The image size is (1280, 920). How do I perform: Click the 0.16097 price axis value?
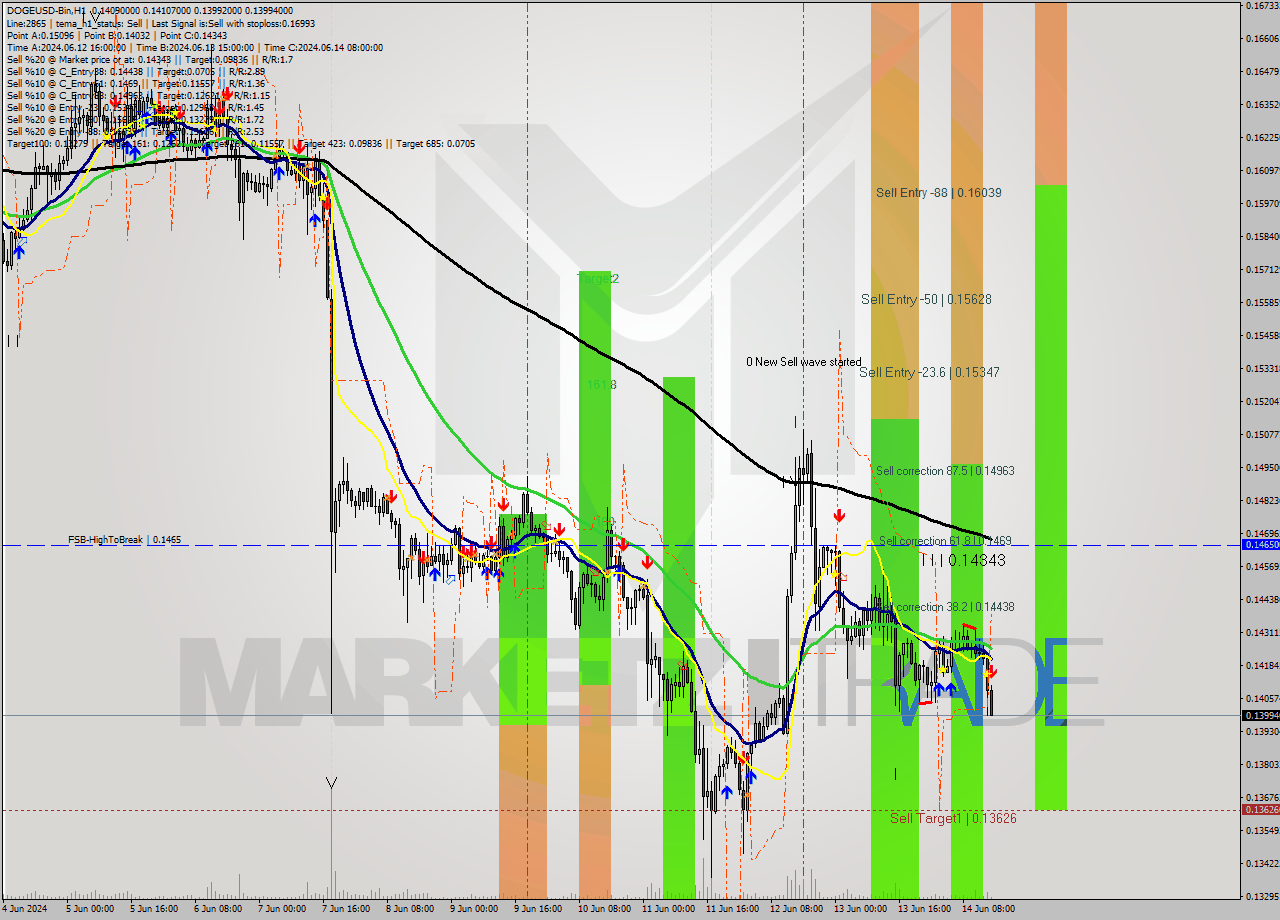(x=1261, y=170)
